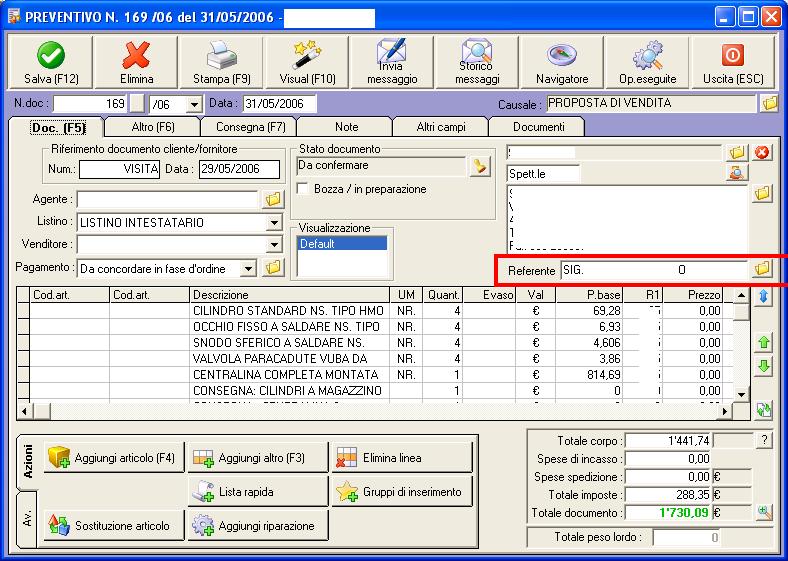This screenshot has width=788, height=561.
Task: Open folder icon next to Pagamento field
Action: (273, 268)
